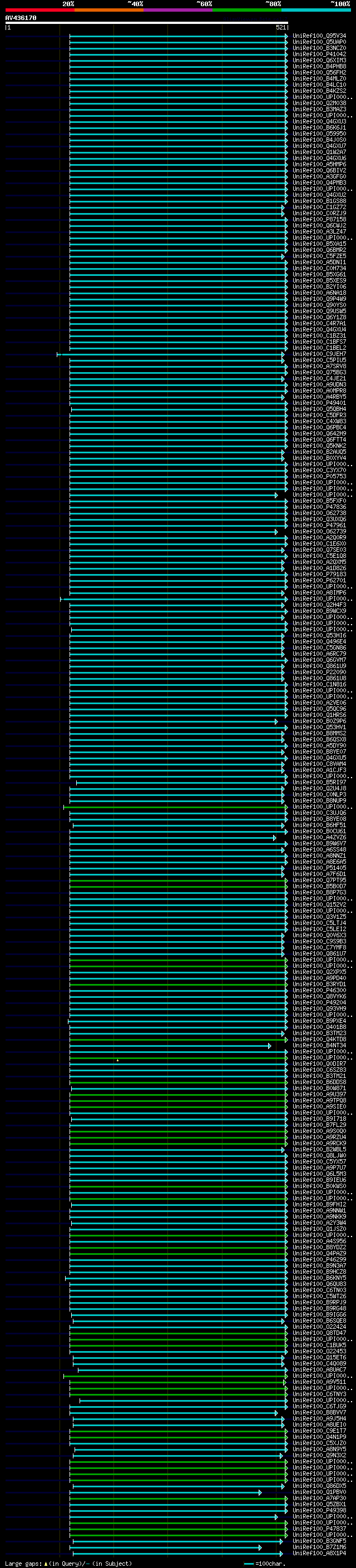Image resolution: width=356 pixels, height=1568 pixels.
Task: Select UniRef100_P79183 hit name
Action: point(319,575)
